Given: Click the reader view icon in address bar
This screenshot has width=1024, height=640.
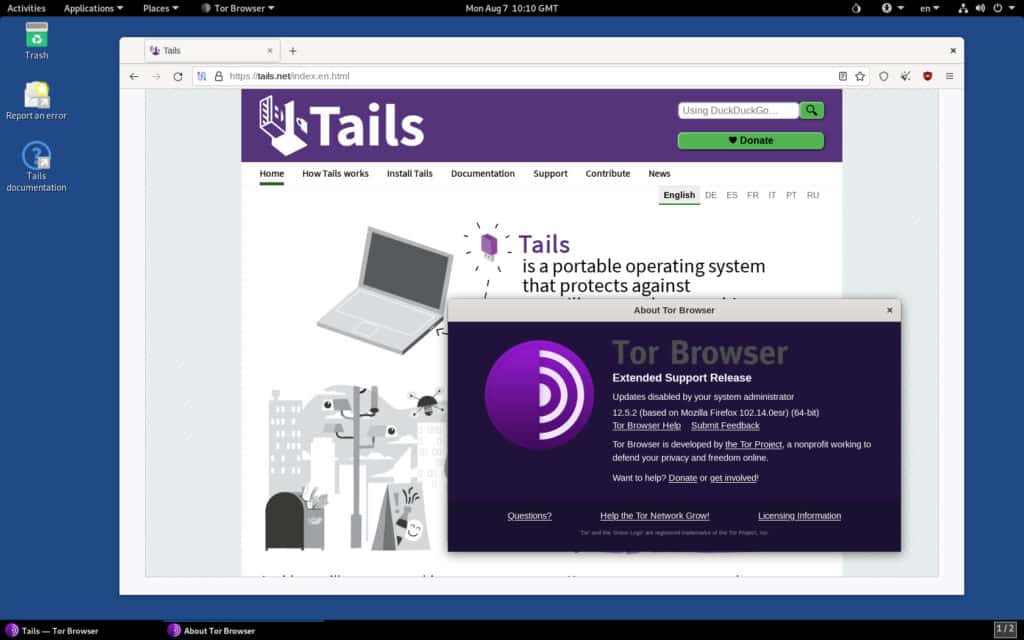Looking at the screenshot, I should (x=841, y=75).
